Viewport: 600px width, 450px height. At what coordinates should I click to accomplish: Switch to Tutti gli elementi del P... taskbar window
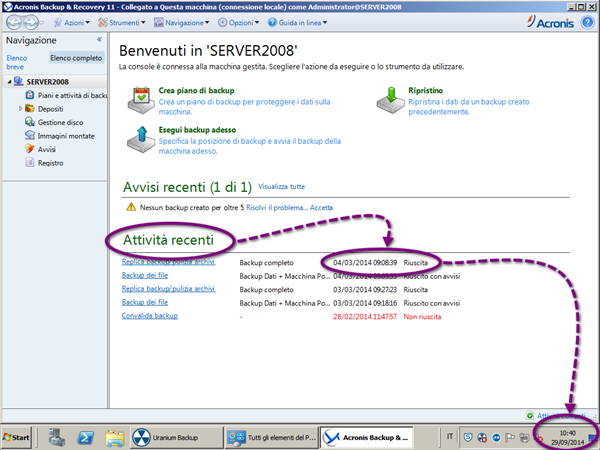(x=272, y=437)
